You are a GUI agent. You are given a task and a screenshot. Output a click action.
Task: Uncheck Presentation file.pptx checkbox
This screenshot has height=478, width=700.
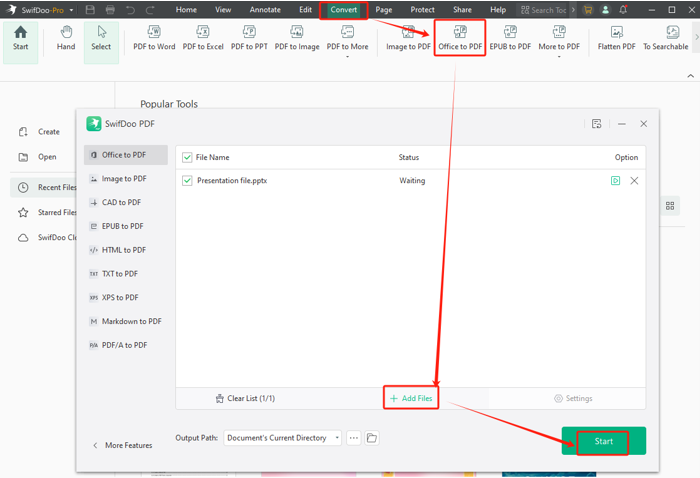coord(187,181)
